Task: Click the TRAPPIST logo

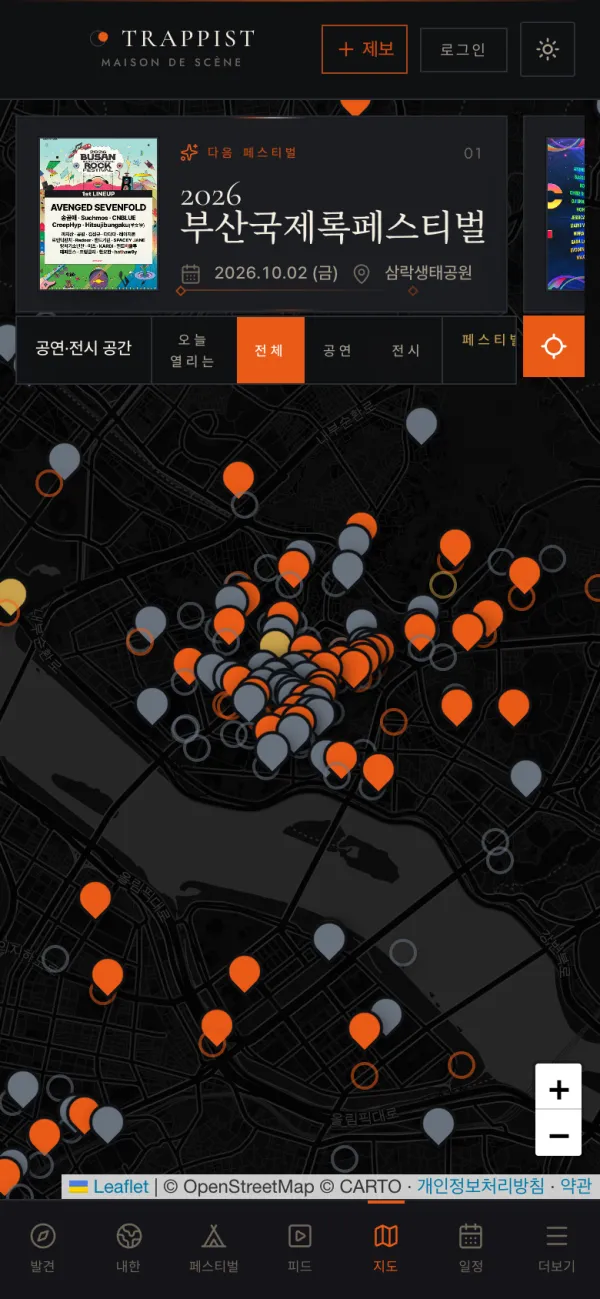Action: point(172,48)
